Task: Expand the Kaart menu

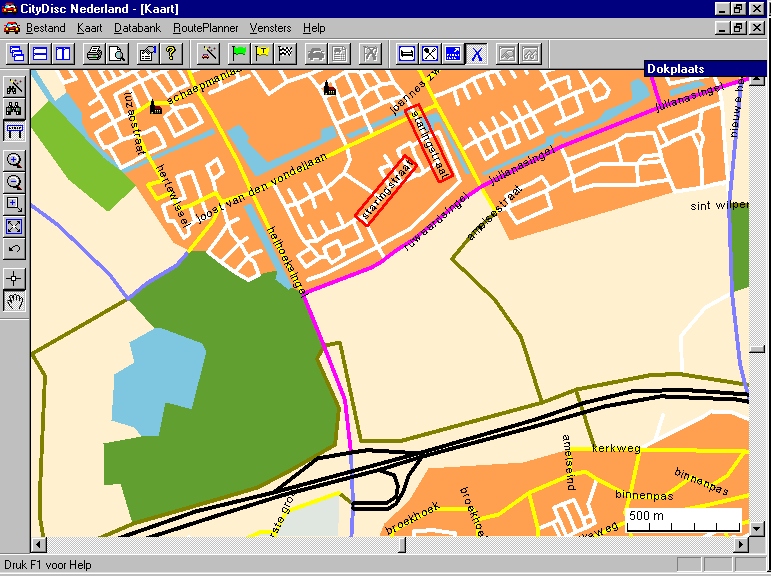Action: pos(90,28)
